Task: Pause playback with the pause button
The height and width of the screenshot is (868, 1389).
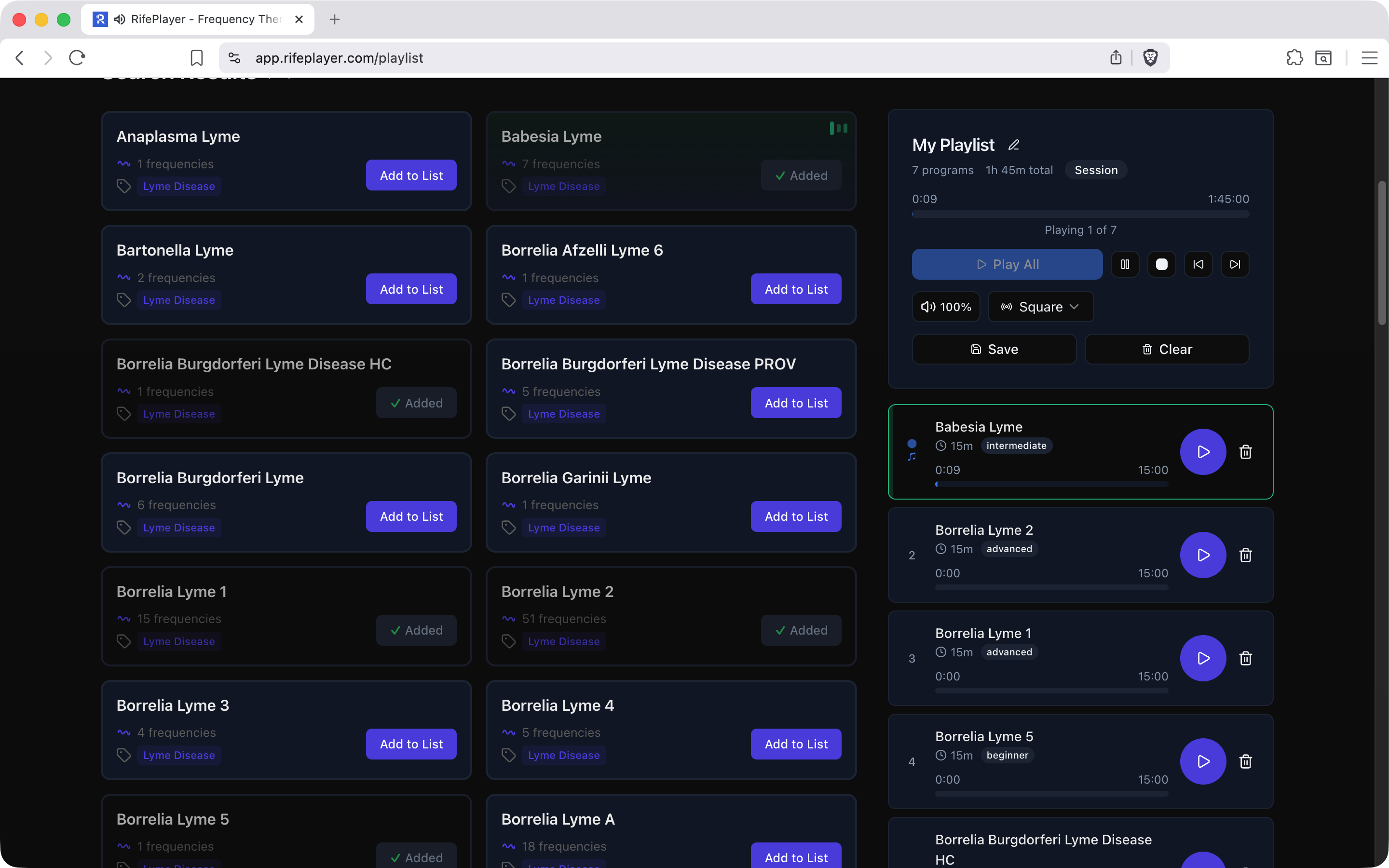Action: (x=1125, y=264)
